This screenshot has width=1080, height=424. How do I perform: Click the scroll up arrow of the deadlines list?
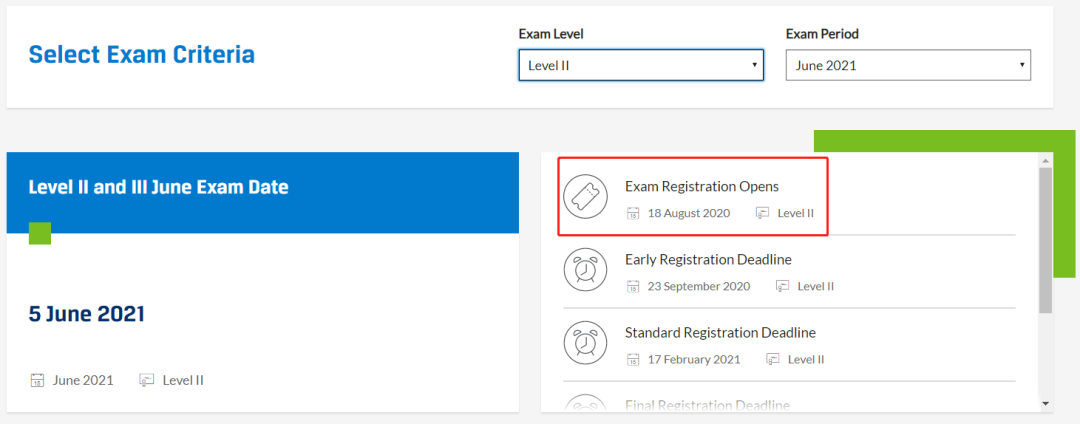1046,159
